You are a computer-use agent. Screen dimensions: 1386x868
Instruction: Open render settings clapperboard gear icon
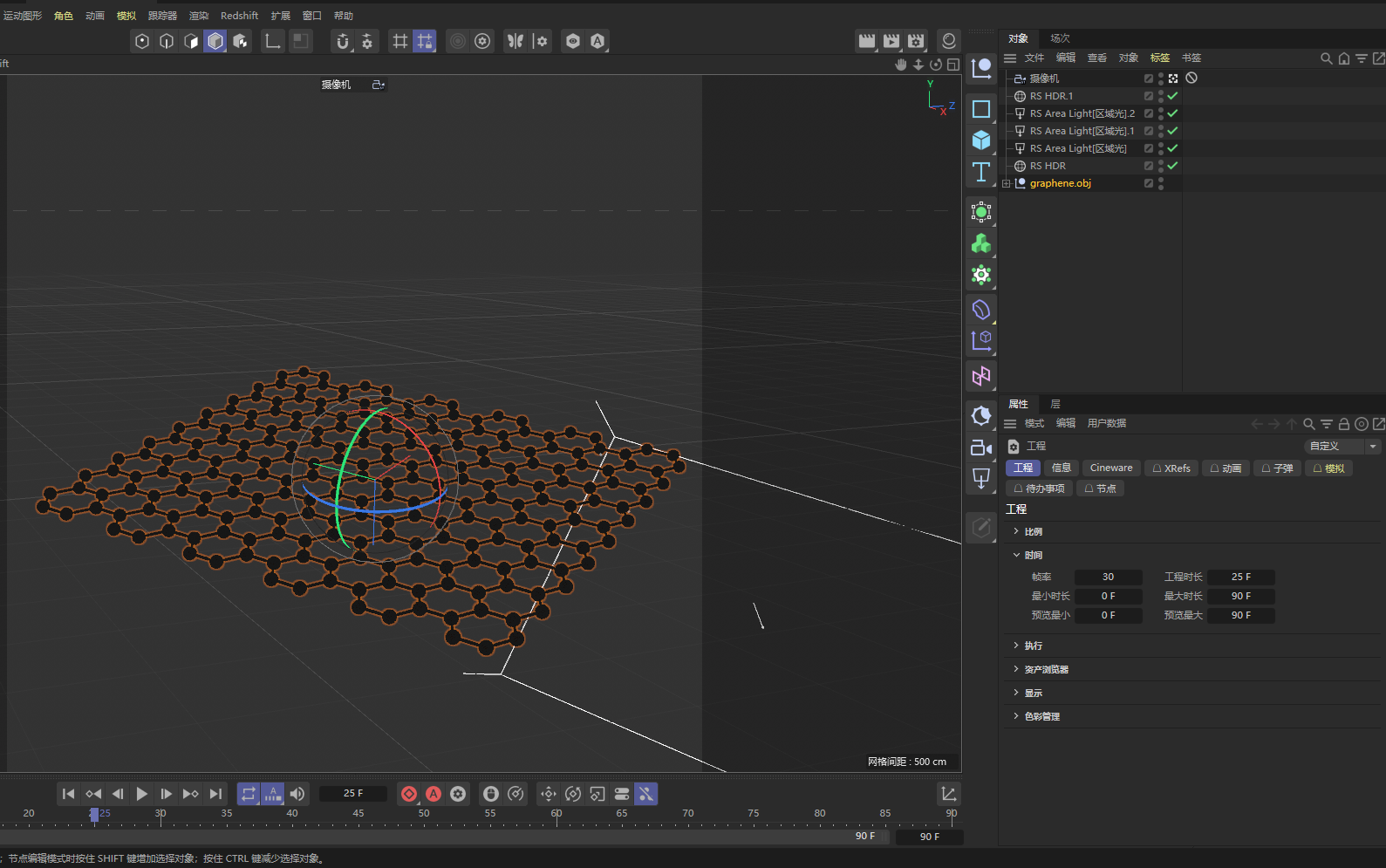click(916, 41)
